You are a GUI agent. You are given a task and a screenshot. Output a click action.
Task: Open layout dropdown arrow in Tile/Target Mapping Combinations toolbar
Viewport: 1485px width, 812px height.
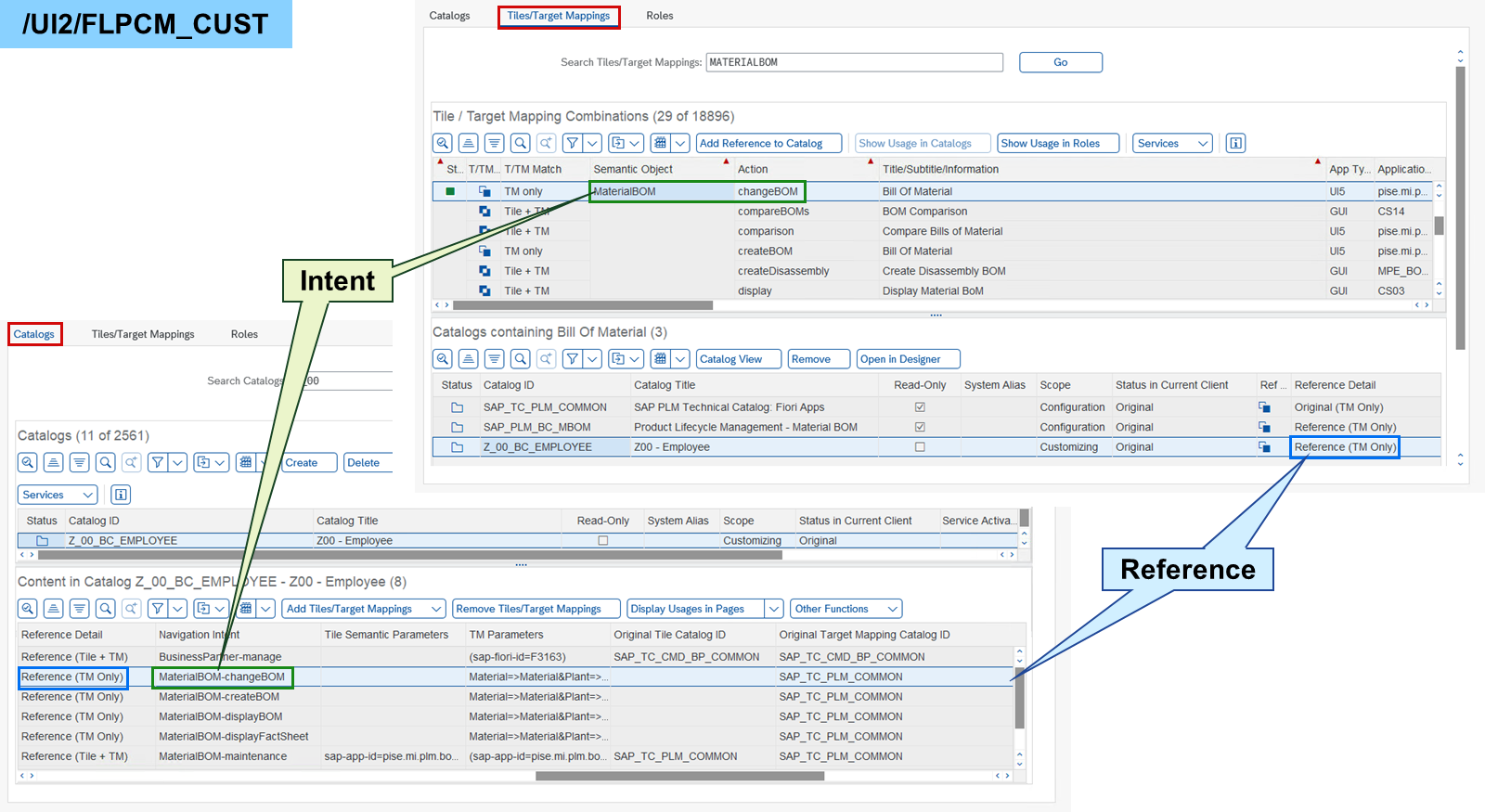[681, 143]
